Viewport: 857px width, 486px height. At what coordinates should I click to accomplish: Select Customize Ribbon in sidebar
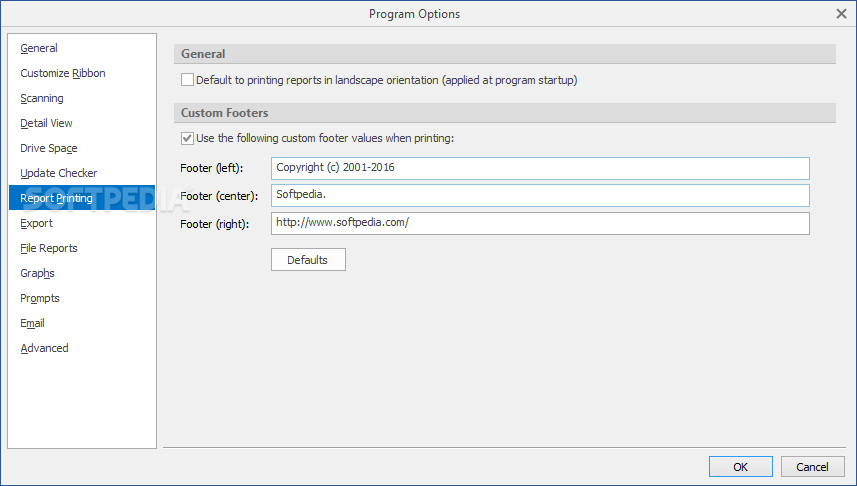click(63, 73)
